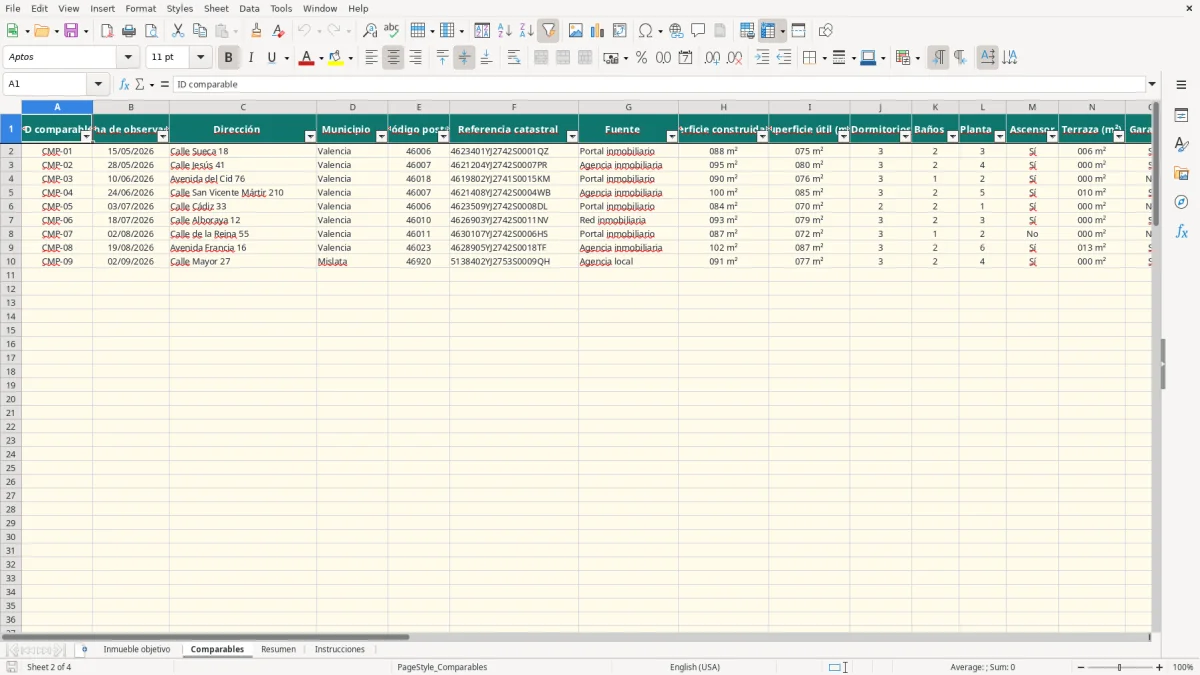Toggle print preview icon
The width and height of the screenshot is (1200, 675).
(x=151, y=31)
